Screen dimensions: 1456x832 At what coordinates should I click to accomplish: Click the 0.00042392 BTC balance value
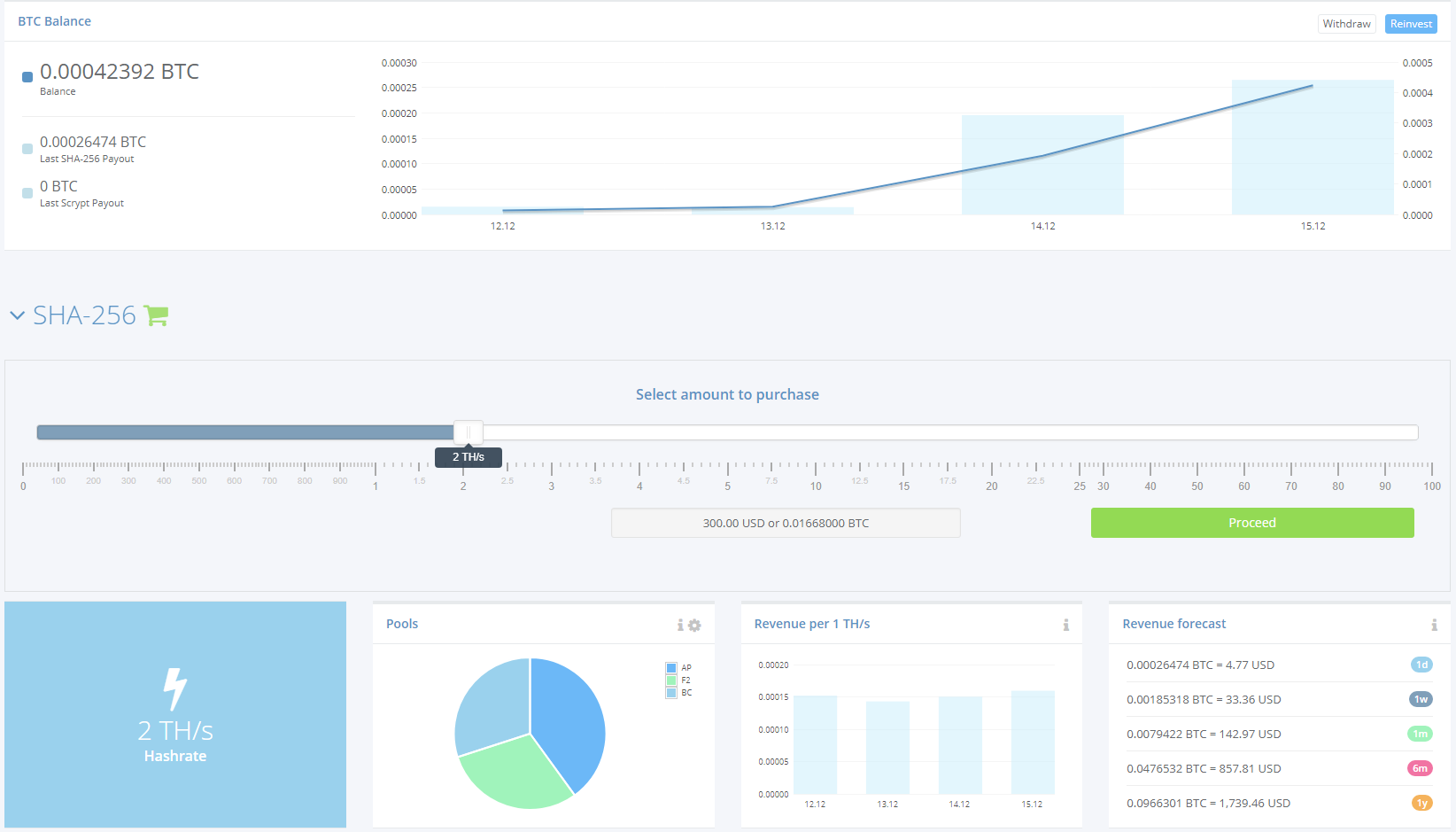(x=120, y=72)
